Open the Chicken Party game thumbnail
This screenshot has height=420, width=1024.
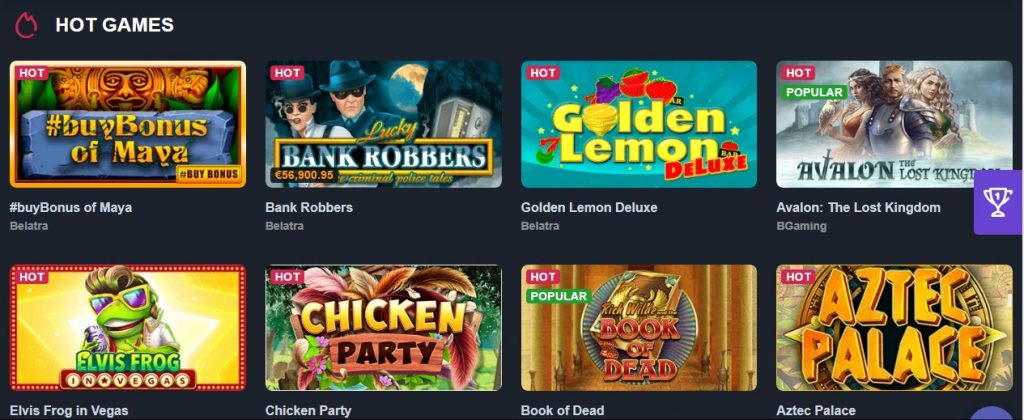coord(383,327)
